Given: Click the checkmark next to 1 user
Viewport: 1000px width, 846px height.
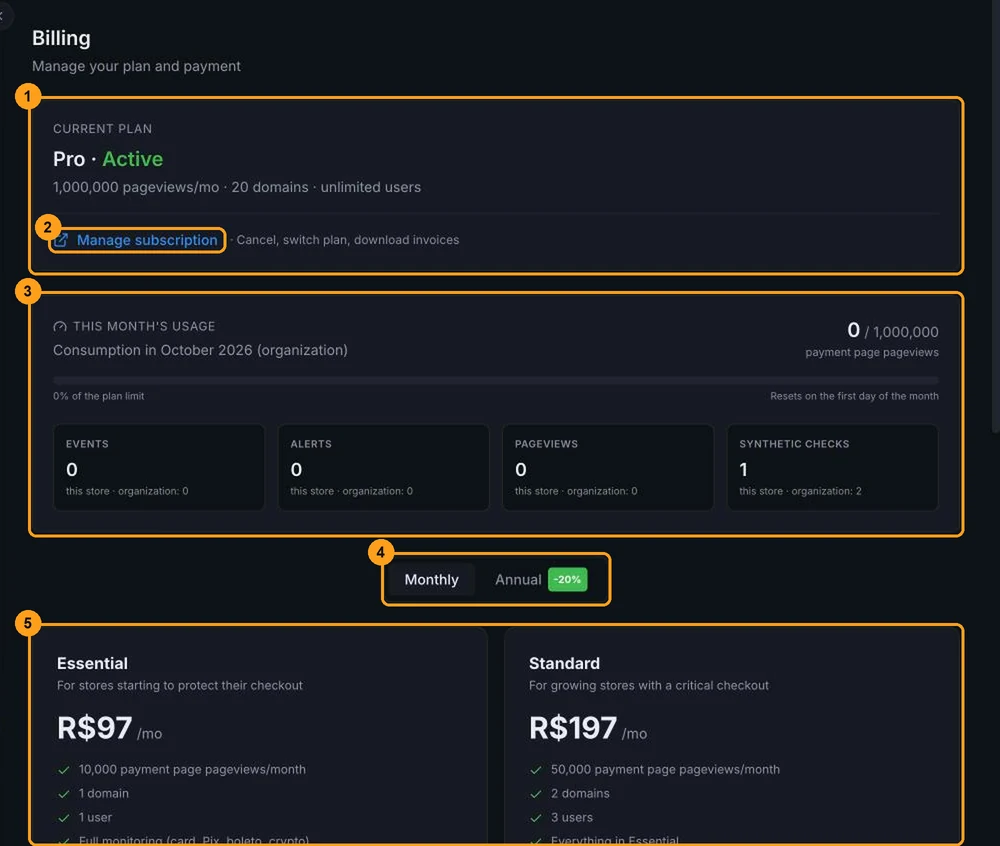Looking at the screenshot, I should [64, 818].
